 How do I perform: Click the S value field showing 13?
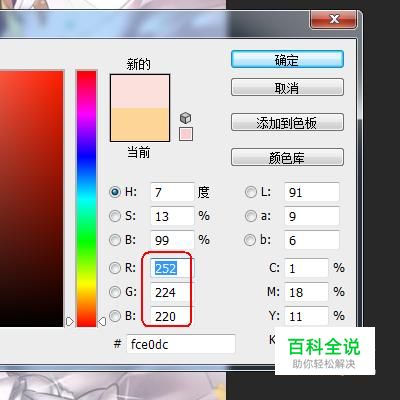click(x=172, y=216)
